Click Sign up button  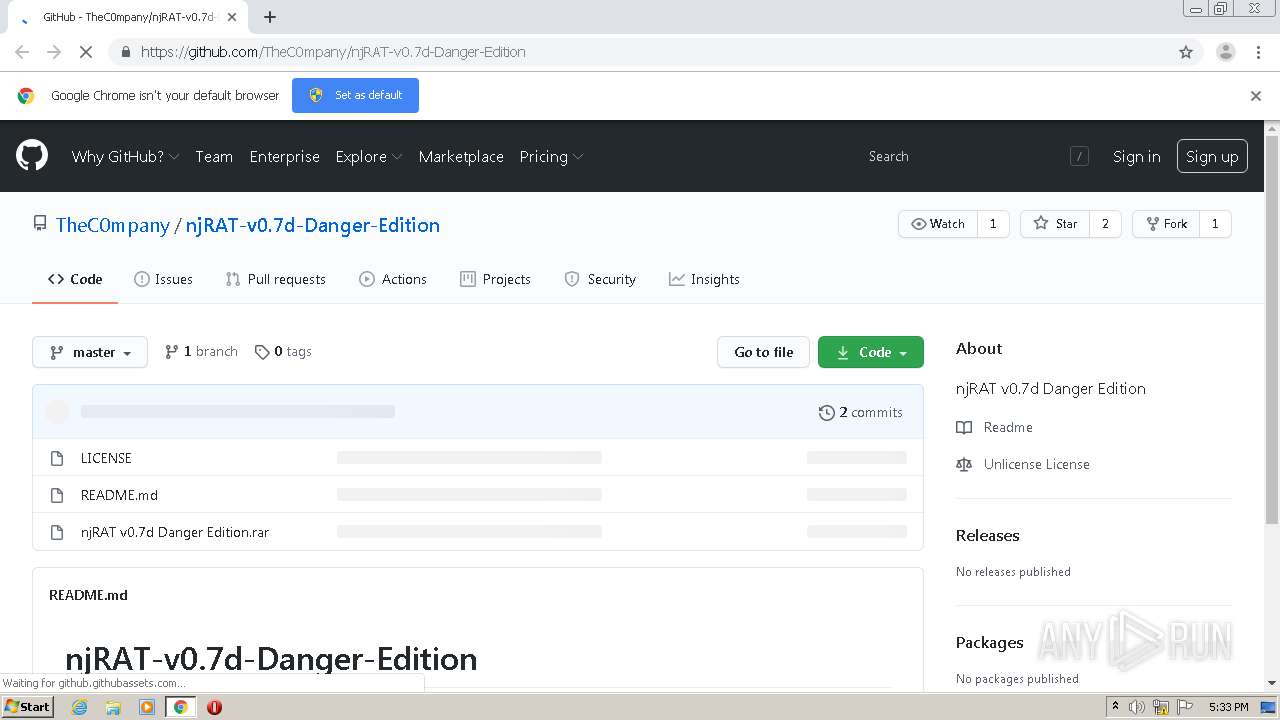tap(1212, 156)
